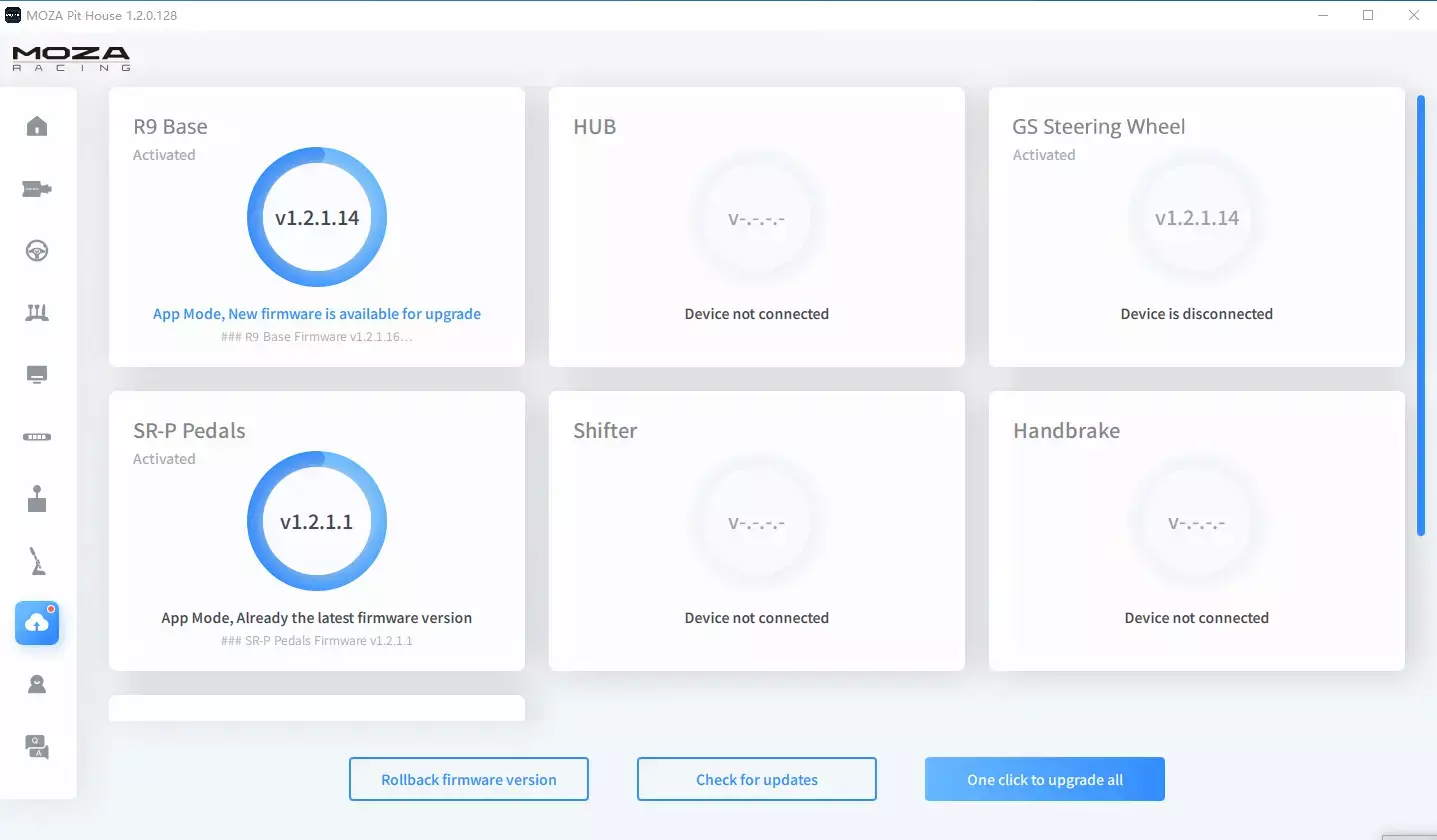Open the dashboard display screen icon
Screen dimensions: 1437x840
tap(37, 375)
